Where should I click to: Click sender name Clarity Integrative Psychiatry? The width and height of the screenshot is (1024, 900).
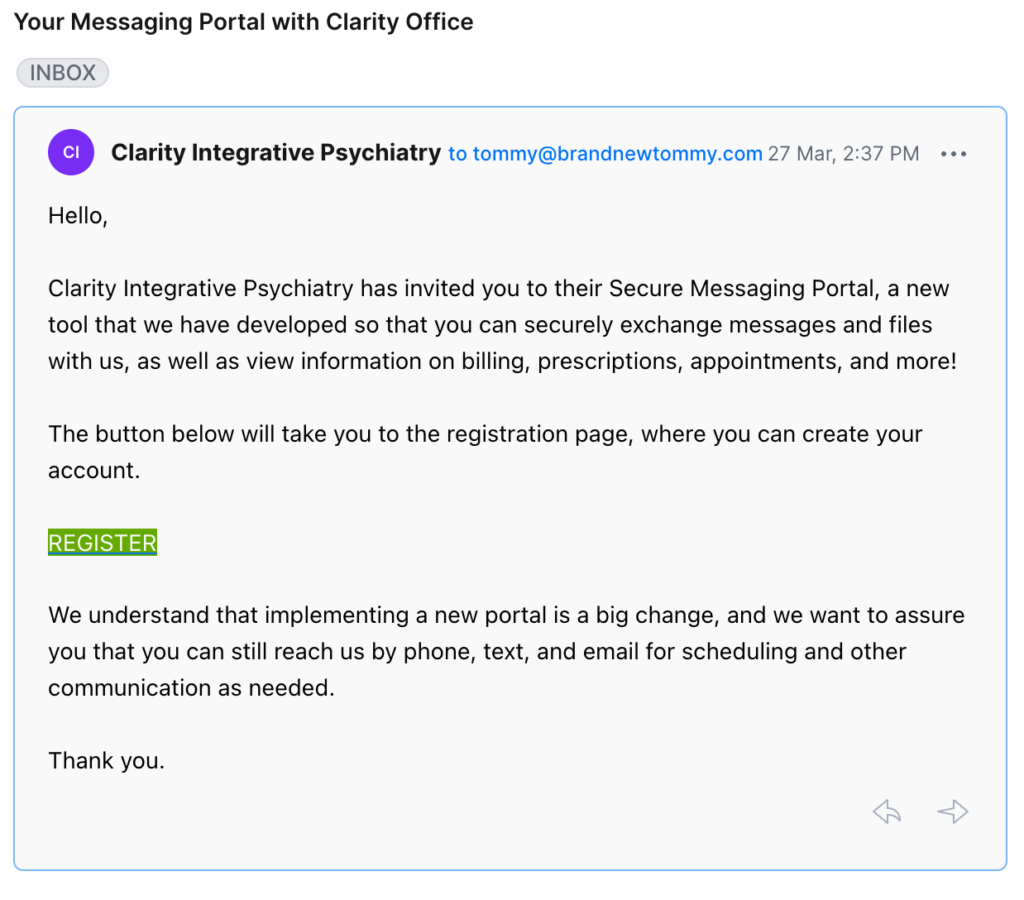click(276, 153)
